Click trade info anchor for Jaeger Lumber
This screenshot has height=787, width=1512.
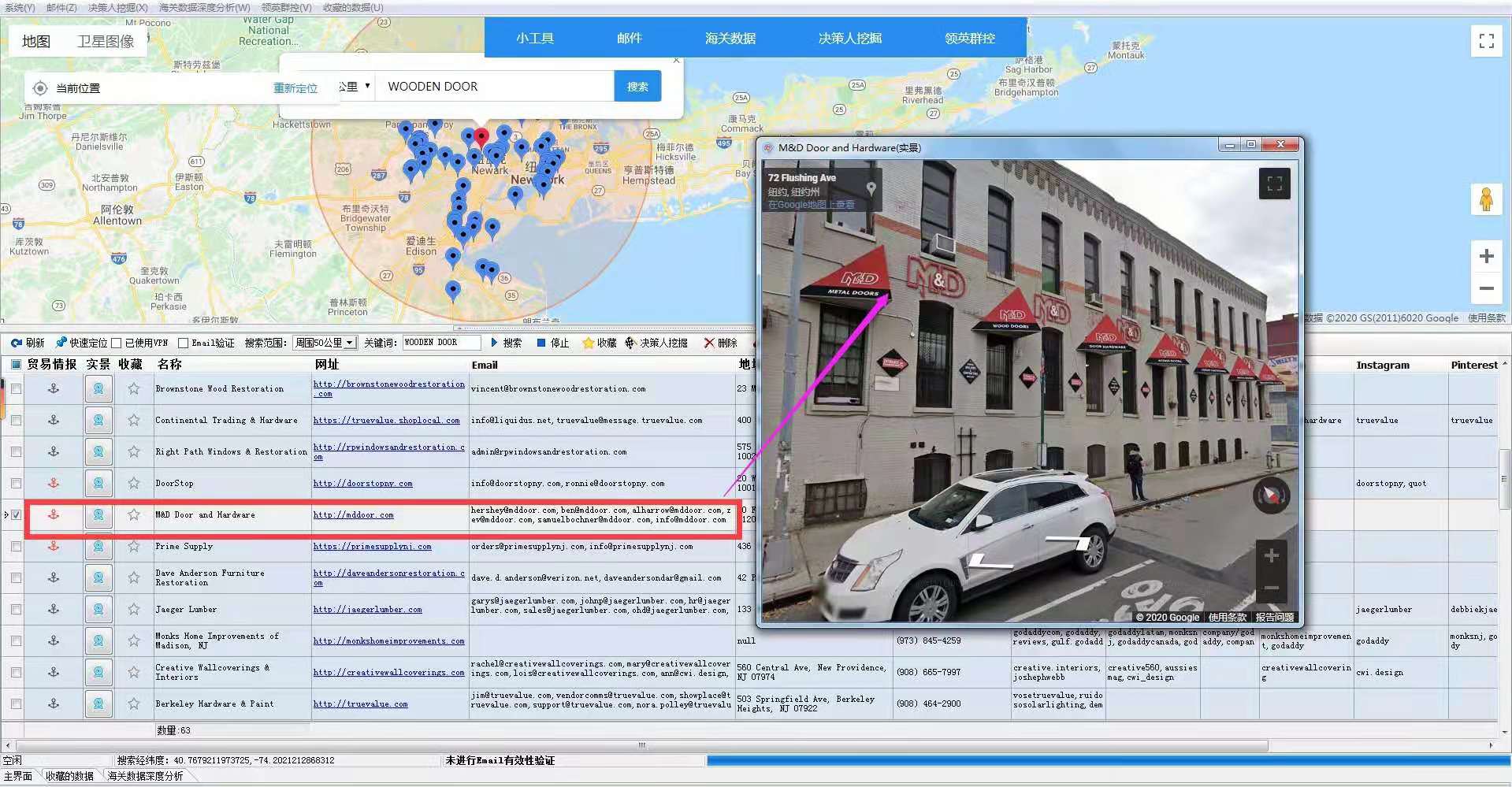(x=54, y=609)
